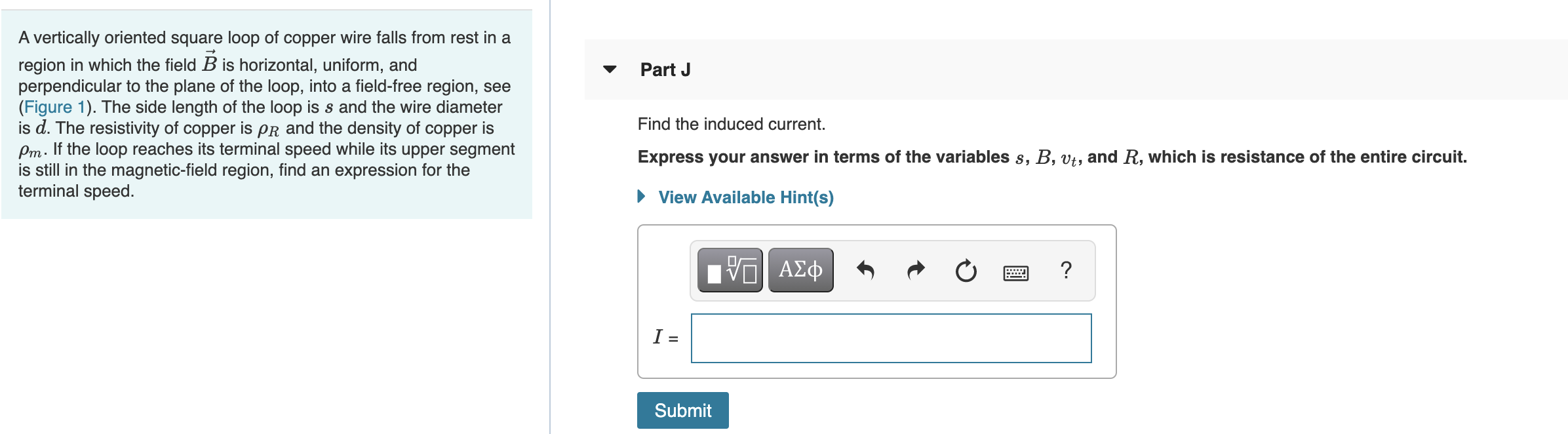
Task: Open the math templates button
Action: [730, 270]
